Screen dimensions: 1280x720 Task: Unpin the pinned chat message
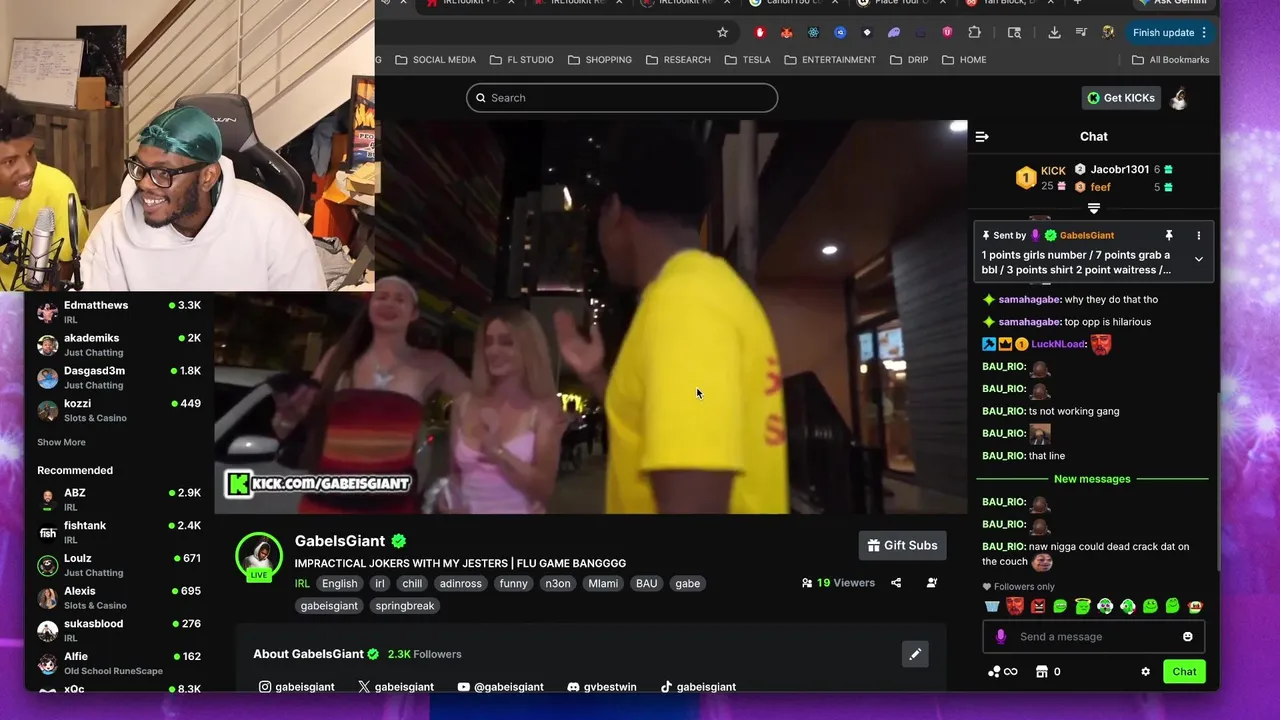coord(1168,236)
